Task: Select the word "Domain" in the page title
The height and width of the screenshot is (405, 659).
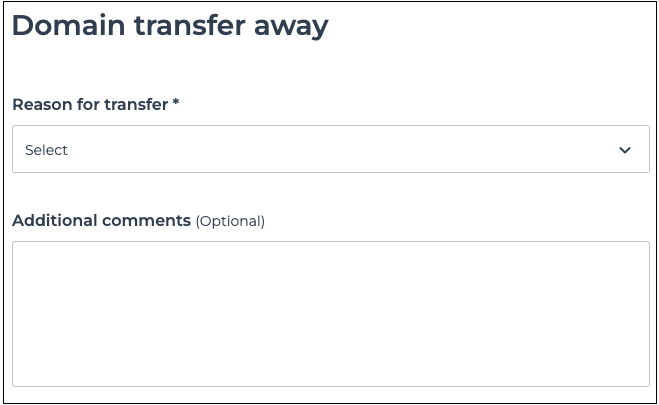Action: point(65,26)
